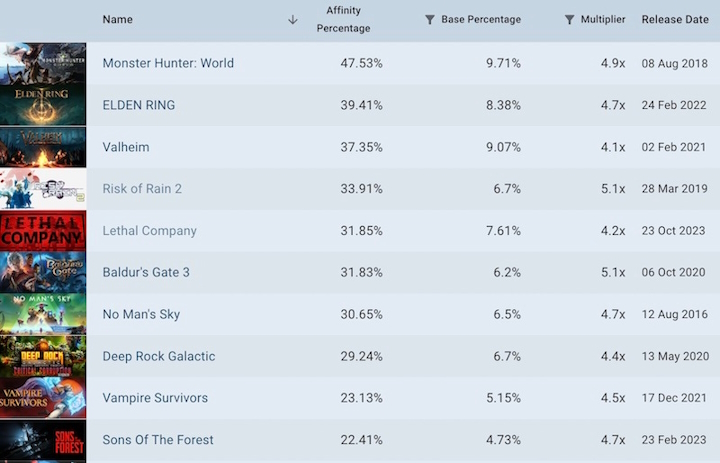Click the Baldur's Gate 3 thumbnail

click(x=43, y=273)
